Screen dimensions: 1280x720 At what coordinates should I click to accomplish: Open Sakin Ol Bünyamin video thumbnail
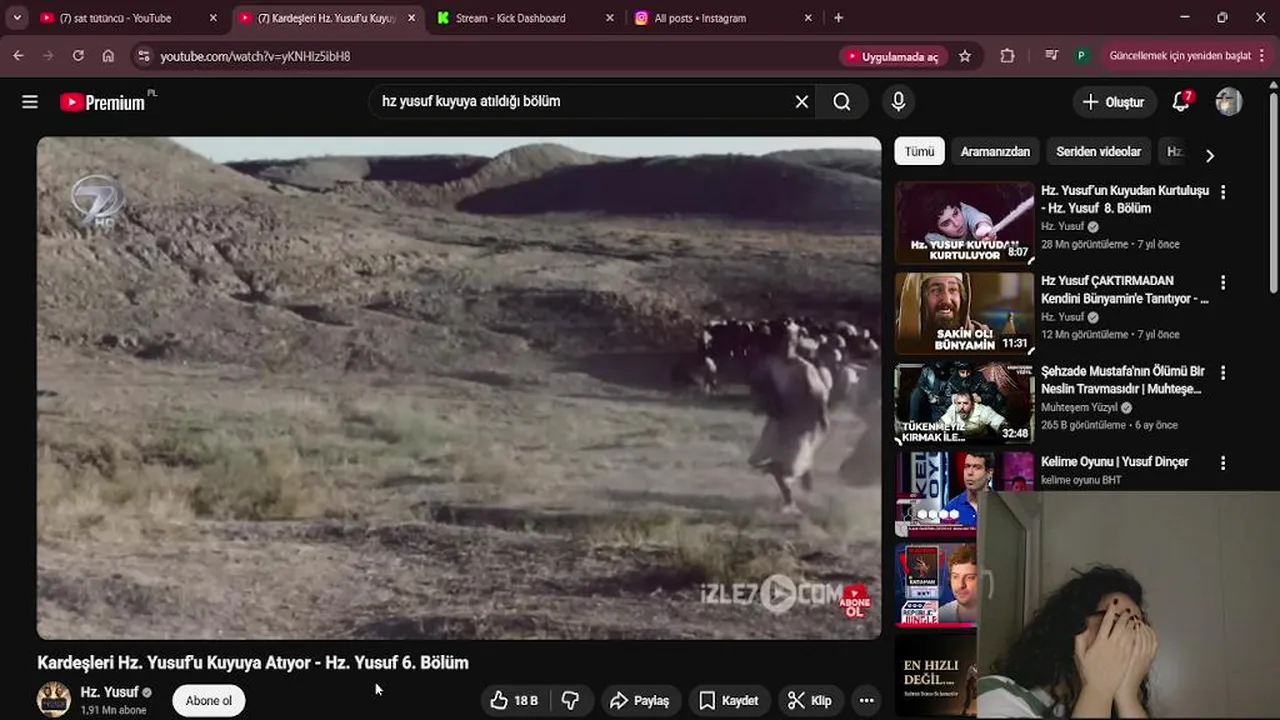[964, 313]
